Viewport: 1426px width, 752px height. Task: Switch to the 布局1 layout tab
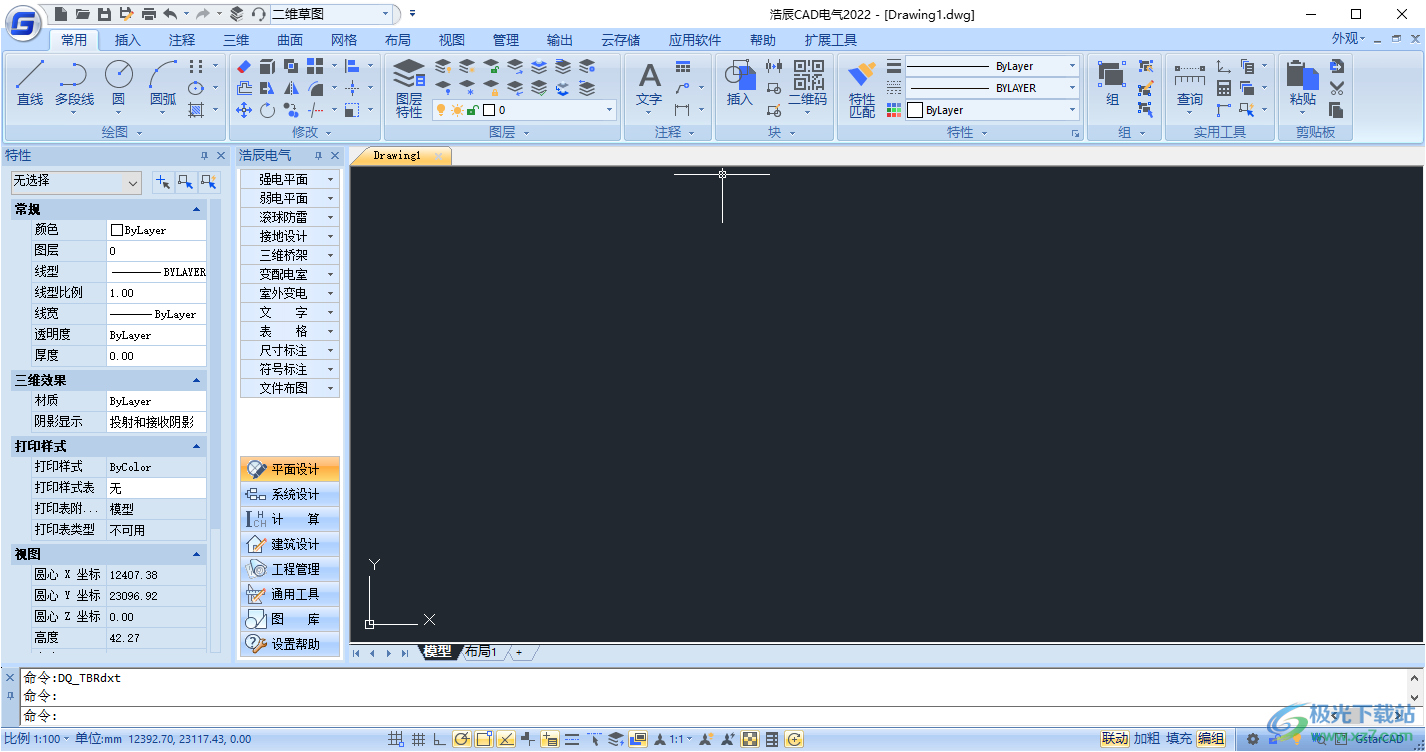click(x=481, y=652)
